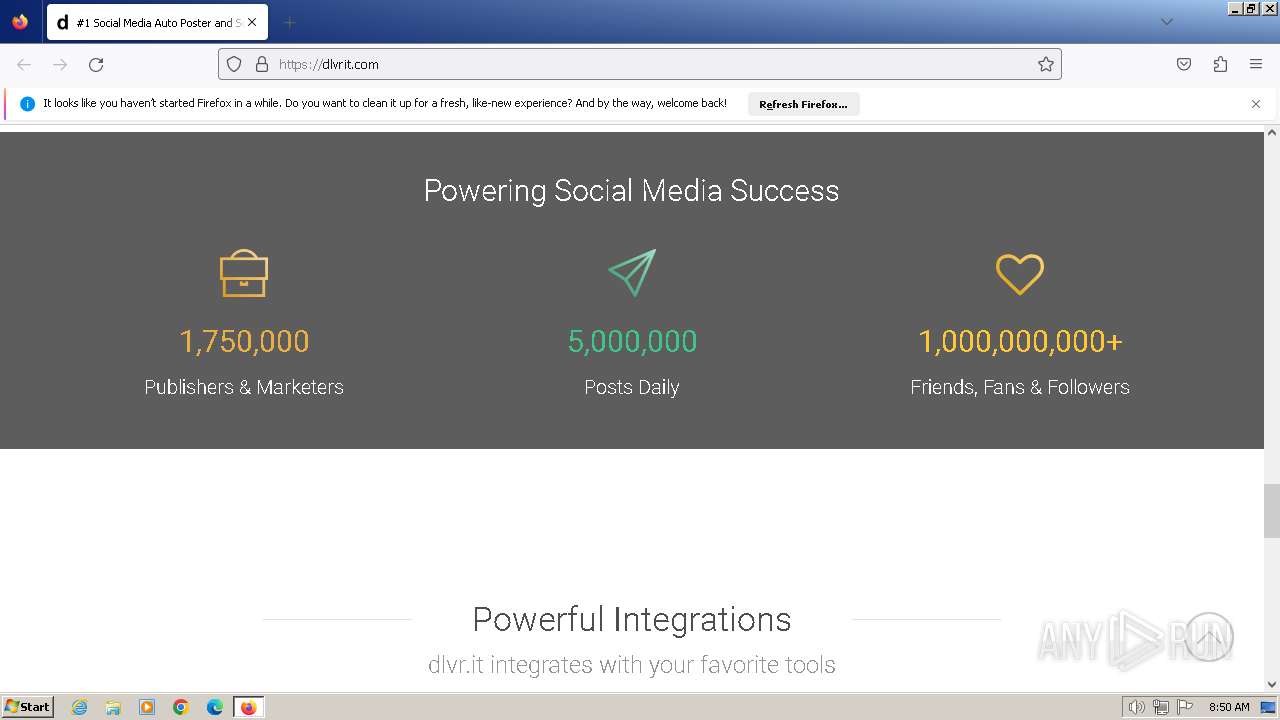This screenshot has width=1280, height=720.
Task: Click the page scrollbar thumb
Action: [1272, 511]
